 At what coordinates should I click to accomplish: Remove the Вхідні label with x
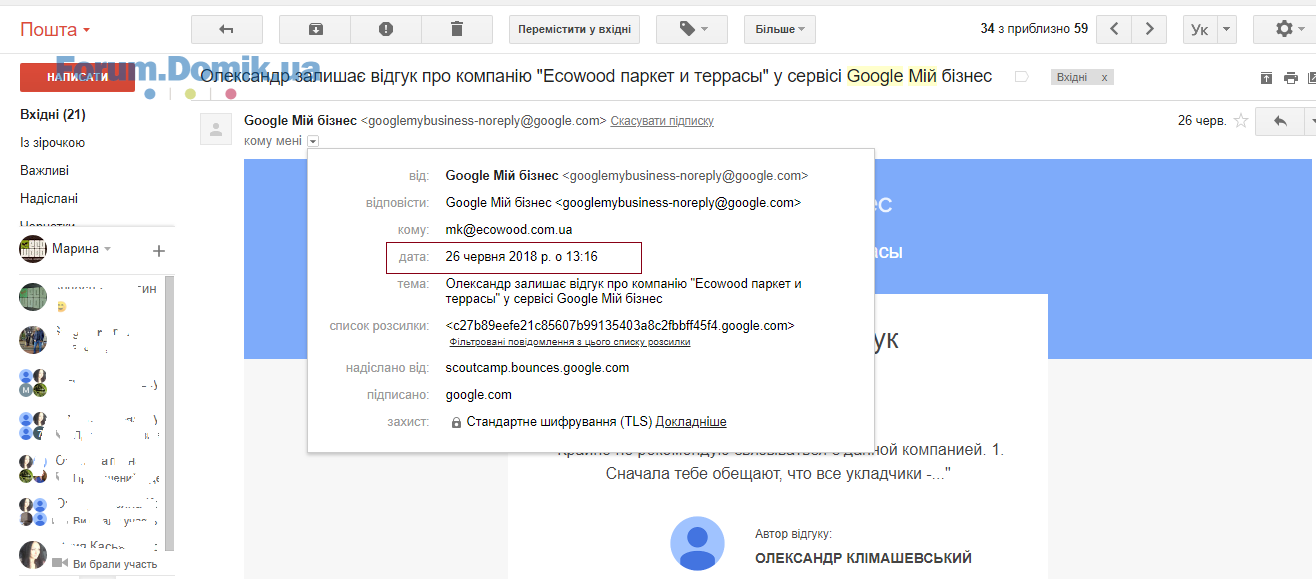click(1104, 77)
